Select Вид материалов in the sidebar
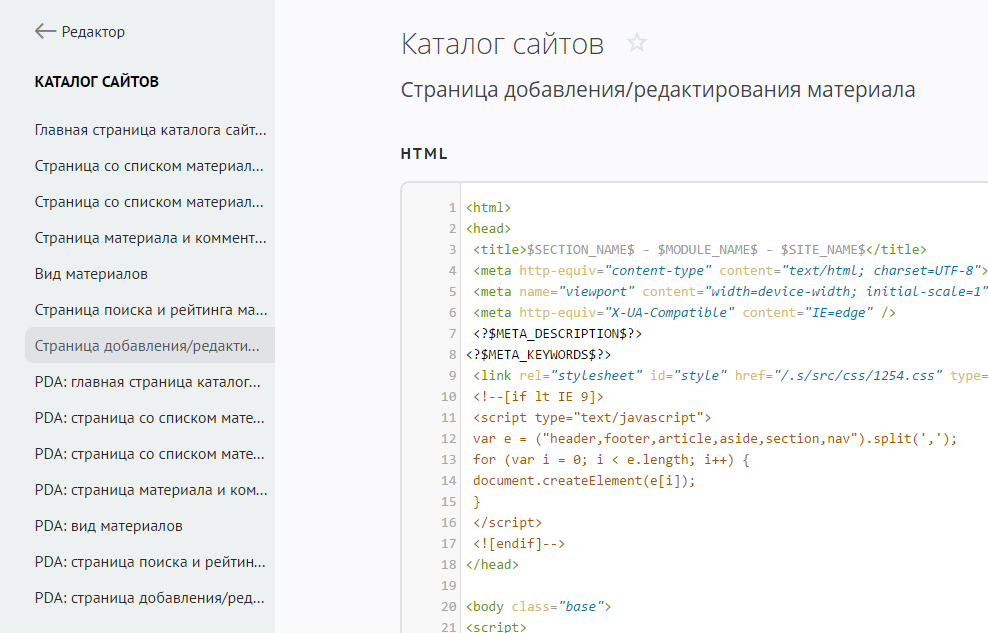 coord(91,274)
